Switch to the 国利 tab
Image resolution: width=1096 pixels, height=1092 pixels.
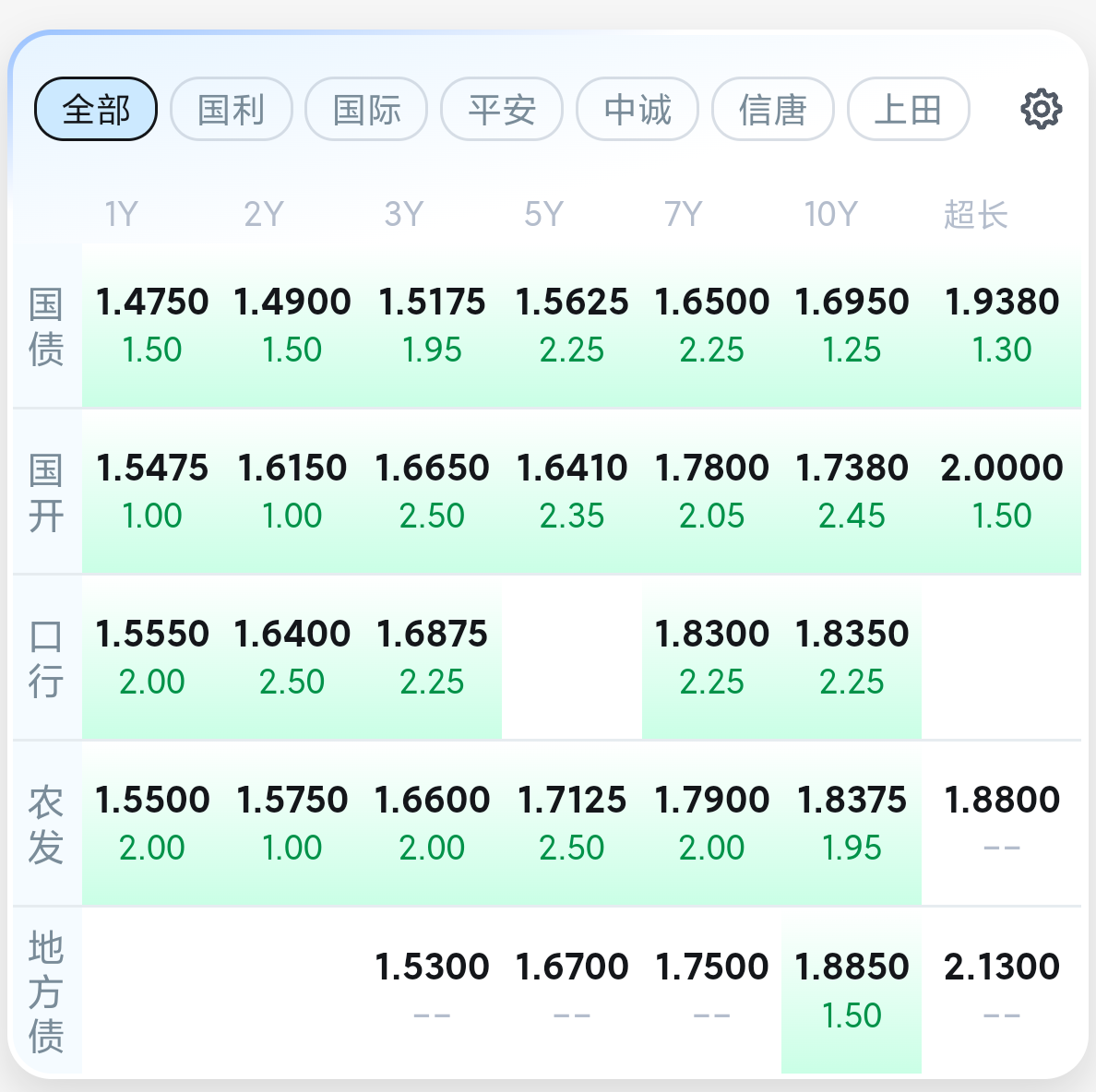pos(232,110)
